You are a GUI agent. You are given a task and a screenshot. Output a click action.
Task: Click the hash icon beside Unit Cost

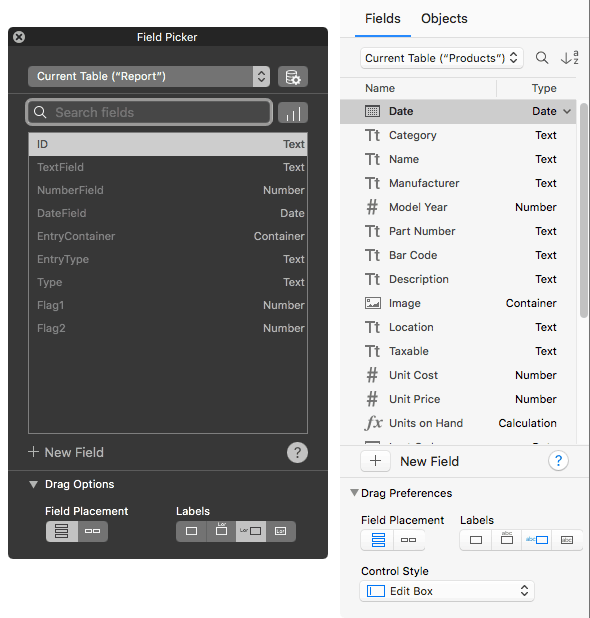point(372,375)
